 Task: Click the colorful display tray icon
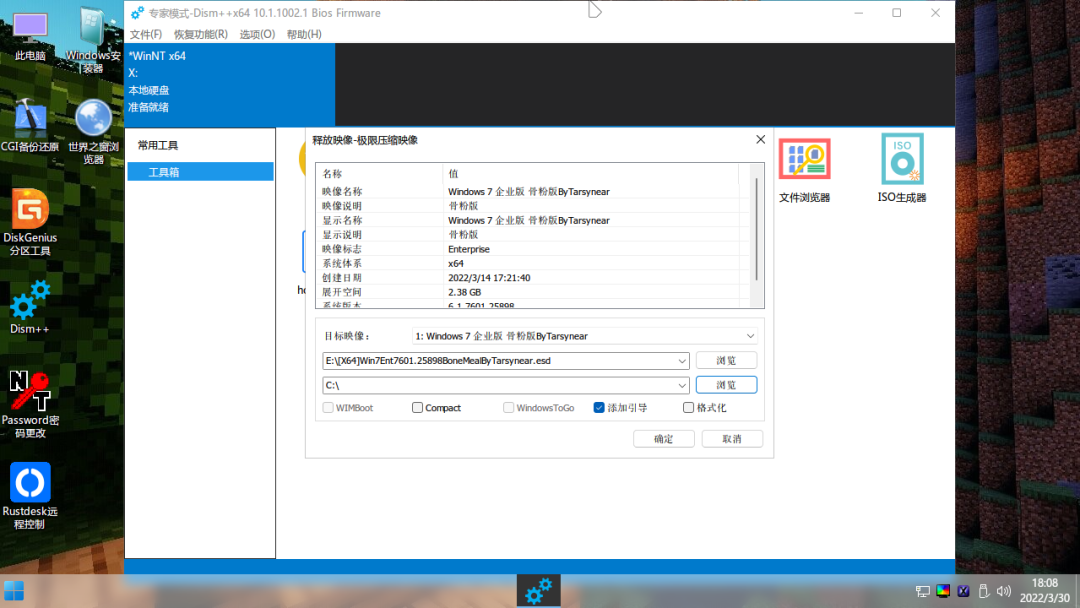pyautogui.click(x=943, y=591)
